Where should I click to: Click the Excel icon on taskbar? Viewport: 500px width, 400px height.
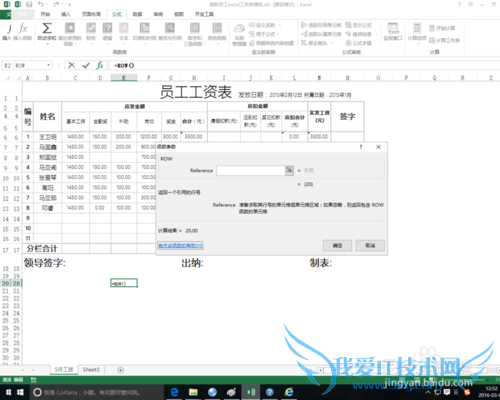(251, 392)
